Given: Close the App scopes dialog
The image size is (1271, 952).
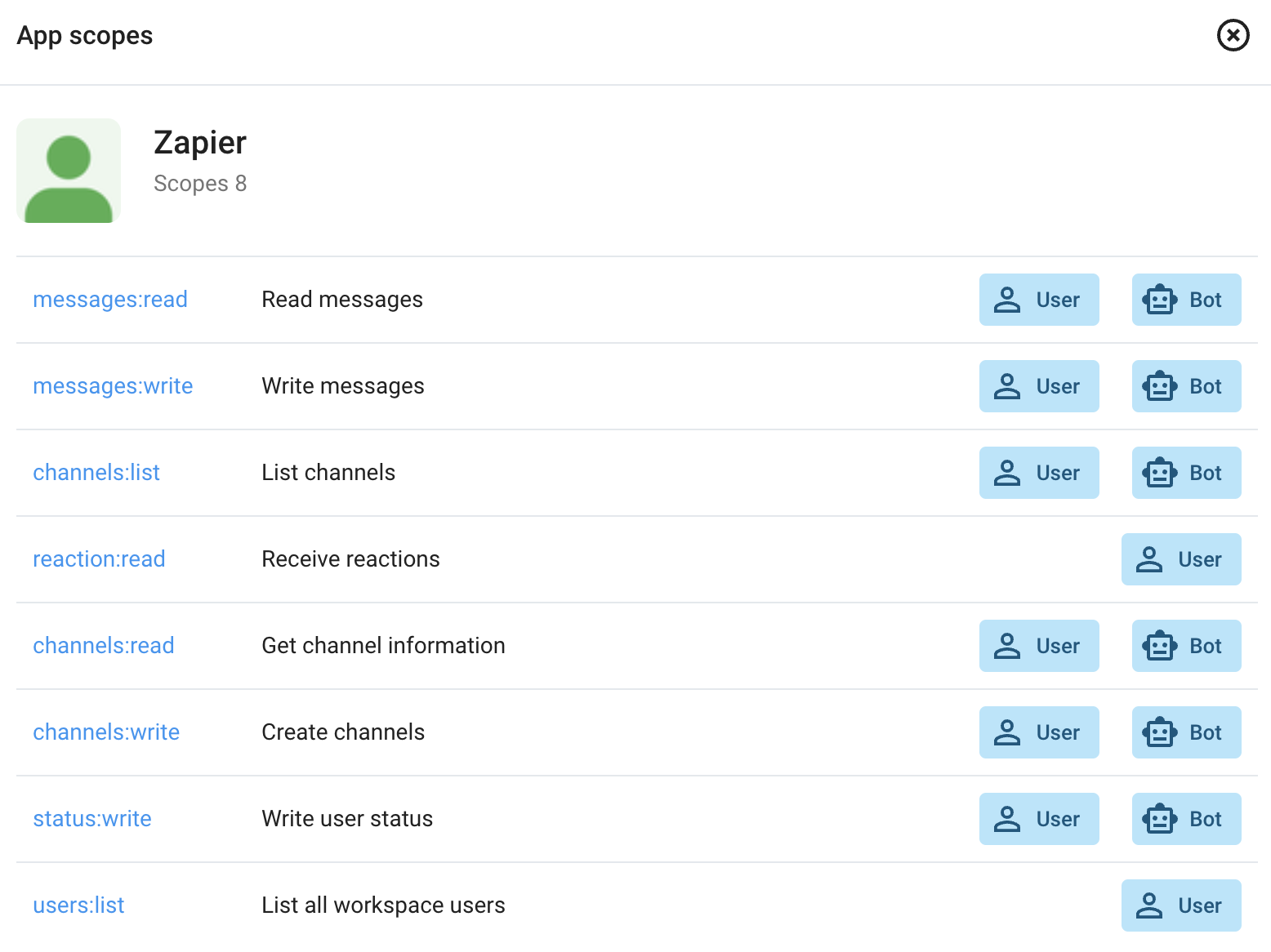Looking at the screenshot, I should click(1233, 35).
